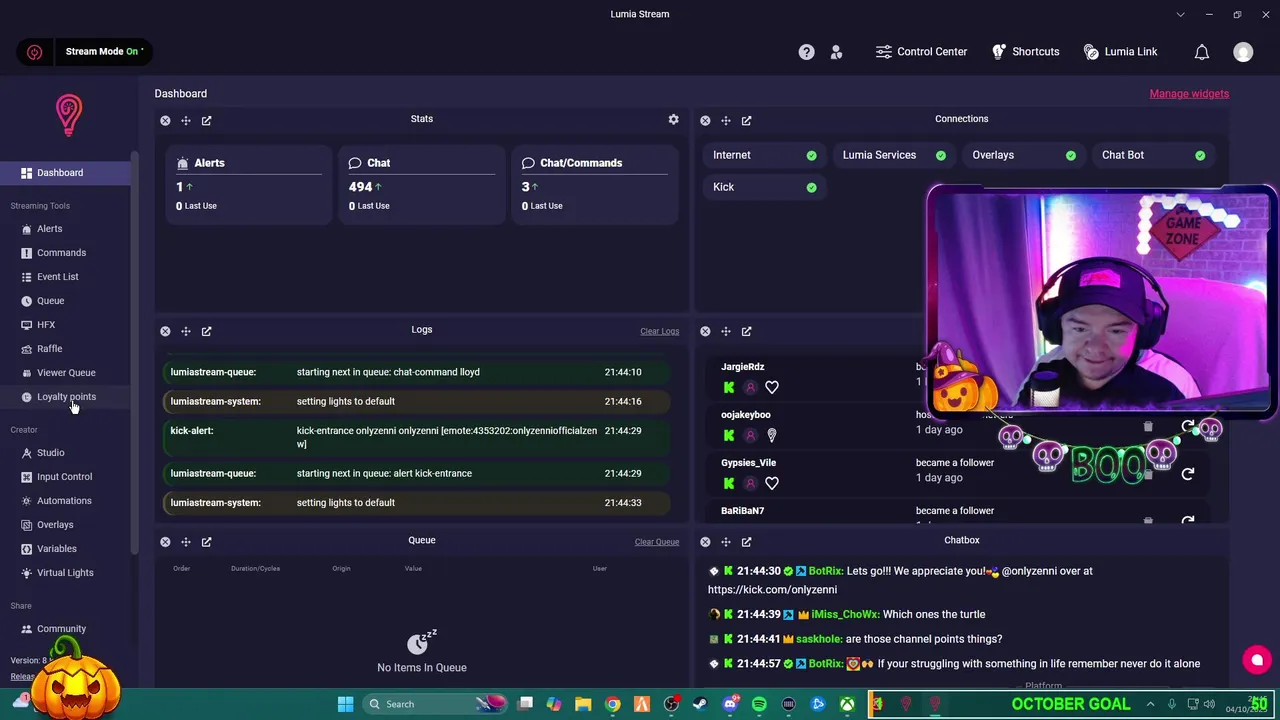Close the Connections widget
The width and height of the screenshot is (1280, 720).
(x=705, y=121)
